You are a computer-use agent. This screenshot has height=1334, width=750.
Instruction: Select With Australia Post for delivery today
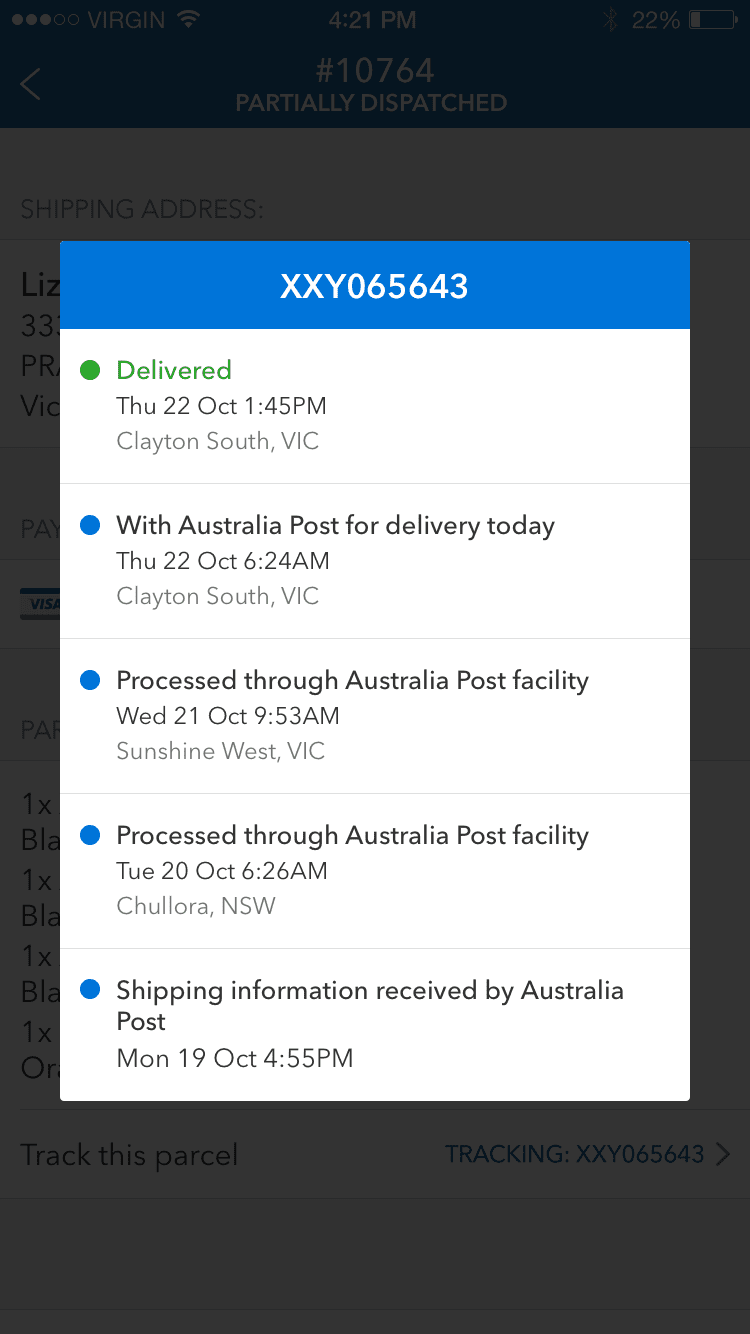374,560
